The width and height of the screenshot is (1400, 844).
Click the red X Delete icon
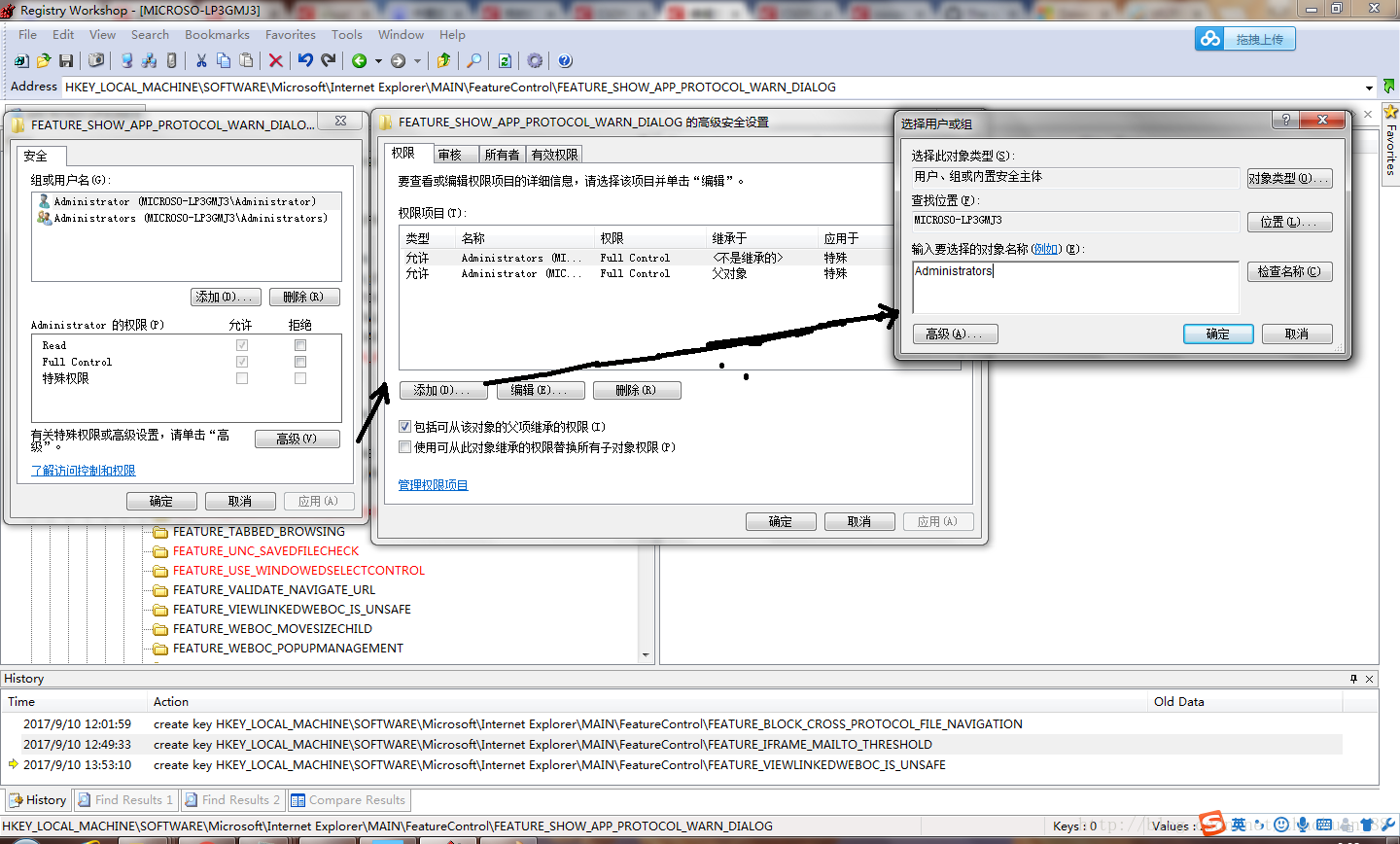click(276, 61)
